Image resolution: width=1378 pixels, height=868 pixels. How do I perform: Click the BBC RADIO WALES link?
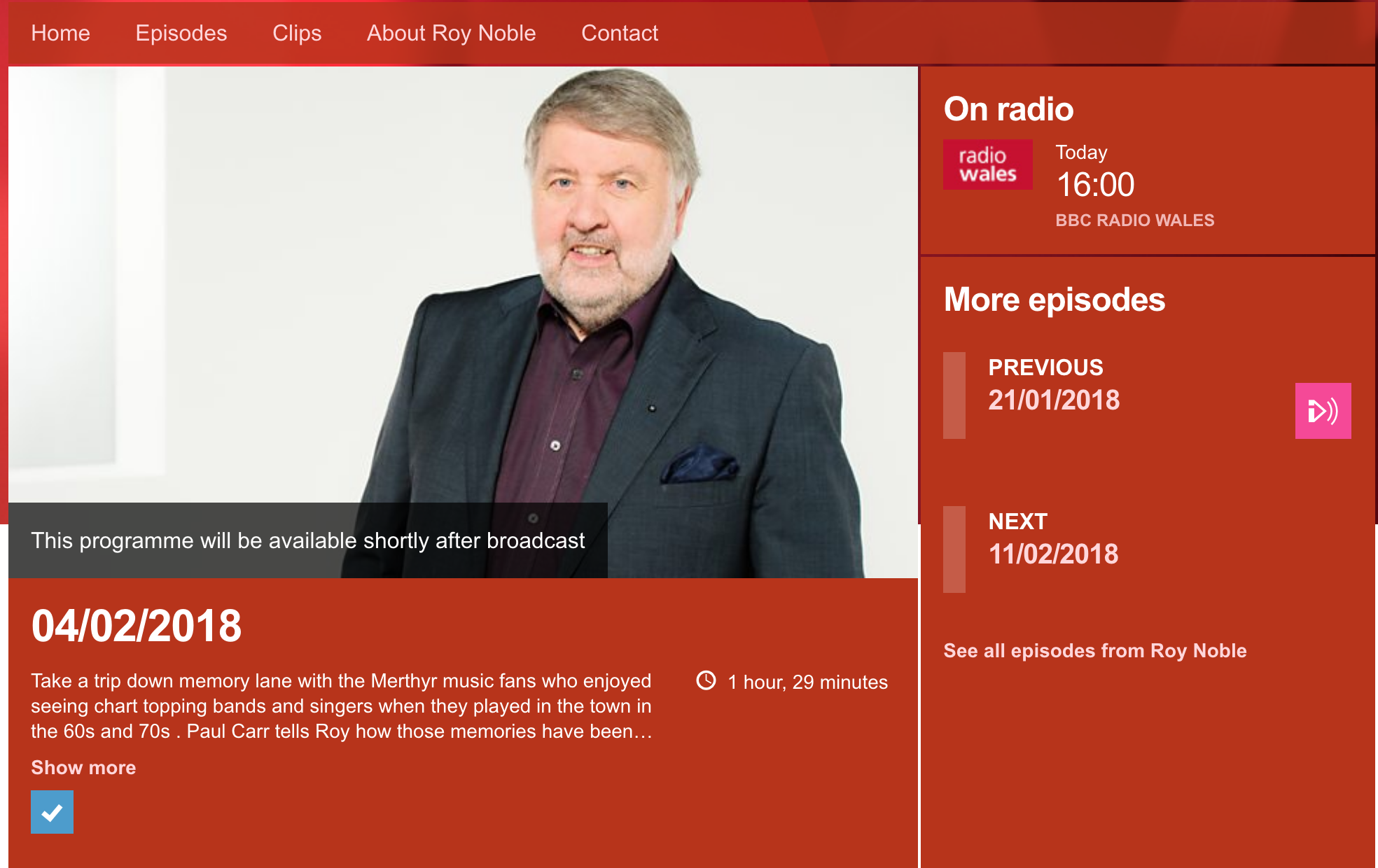click(x=1135, y=220)
